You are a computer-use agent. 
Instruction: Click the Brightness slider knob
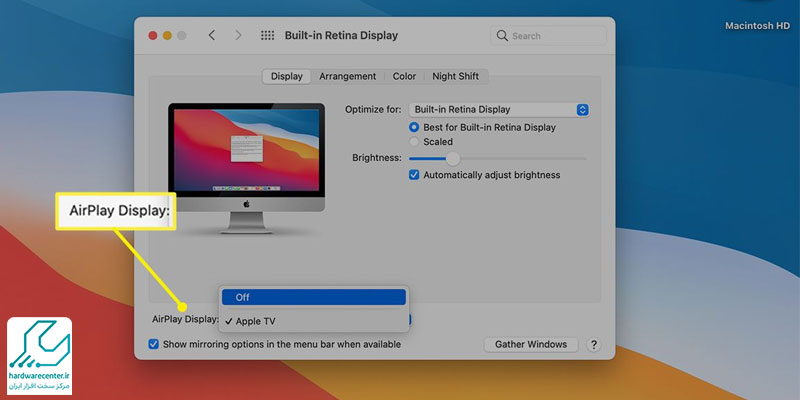pos(453,158)
